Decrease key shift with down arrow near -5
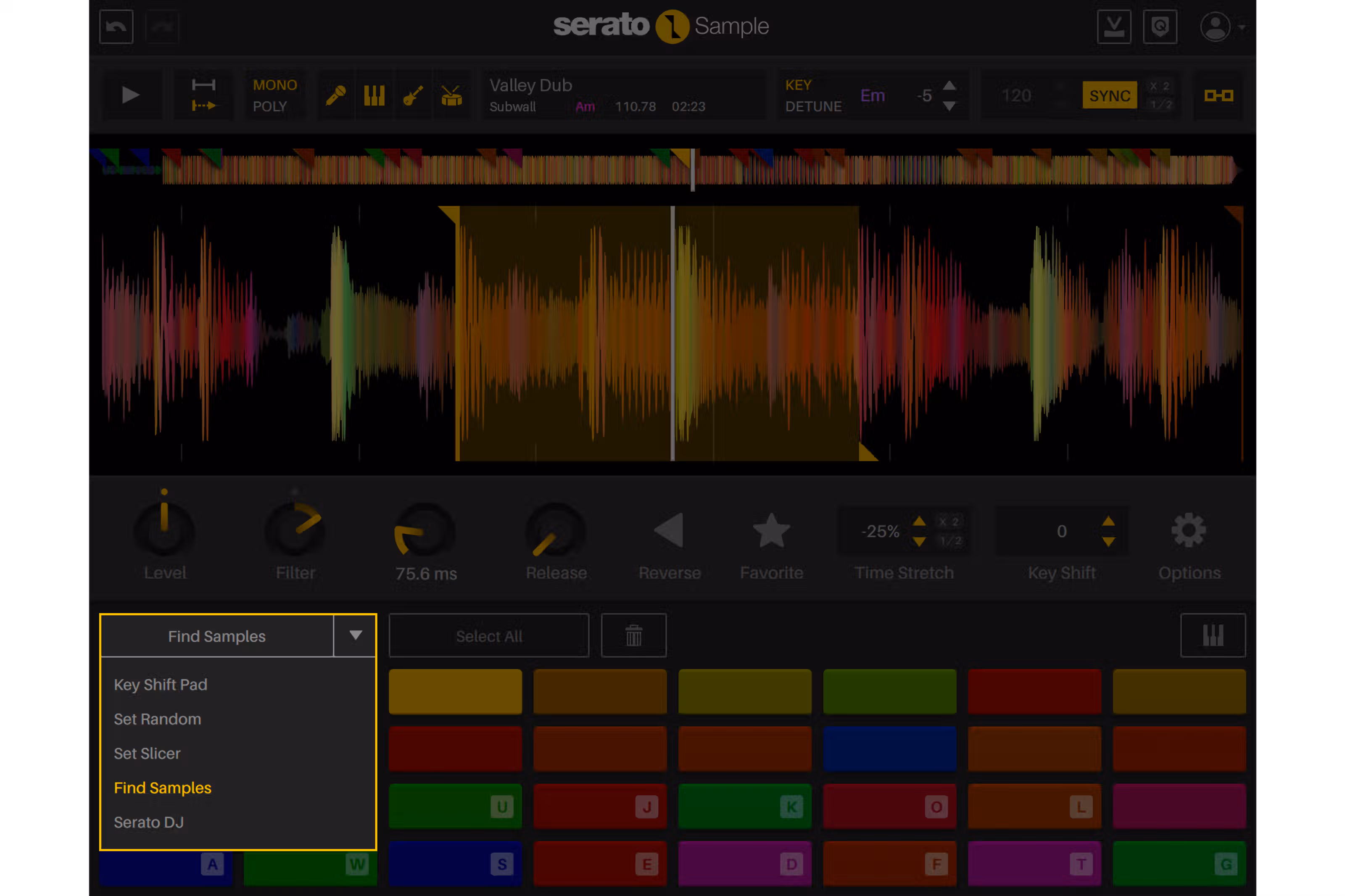The width and height of the screenshot is (1345, 896). (949, 106)
